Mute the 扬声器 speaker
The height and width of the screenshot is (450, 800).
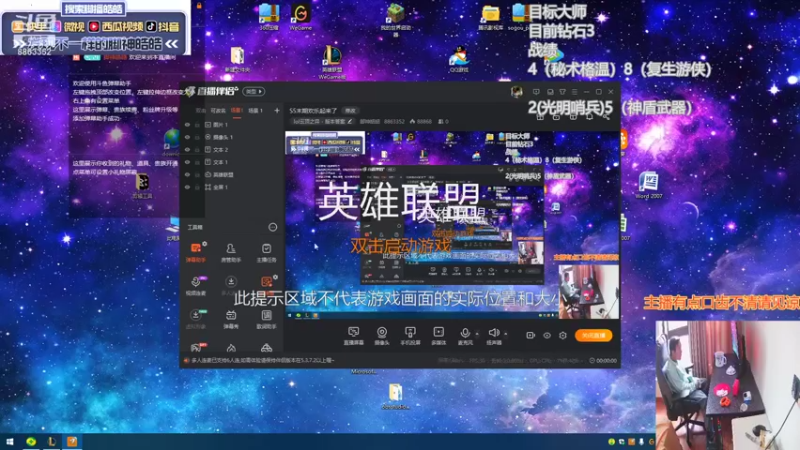coord(493,336)
